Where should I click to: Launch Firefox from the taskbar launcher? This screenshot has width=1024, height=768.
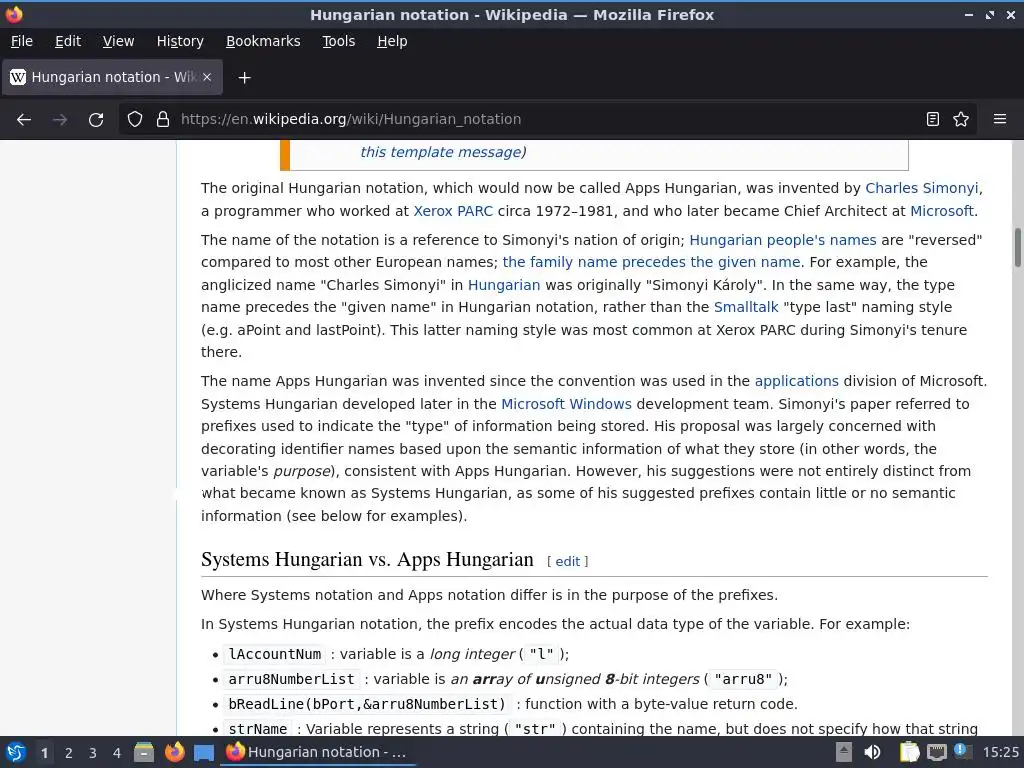174,752
